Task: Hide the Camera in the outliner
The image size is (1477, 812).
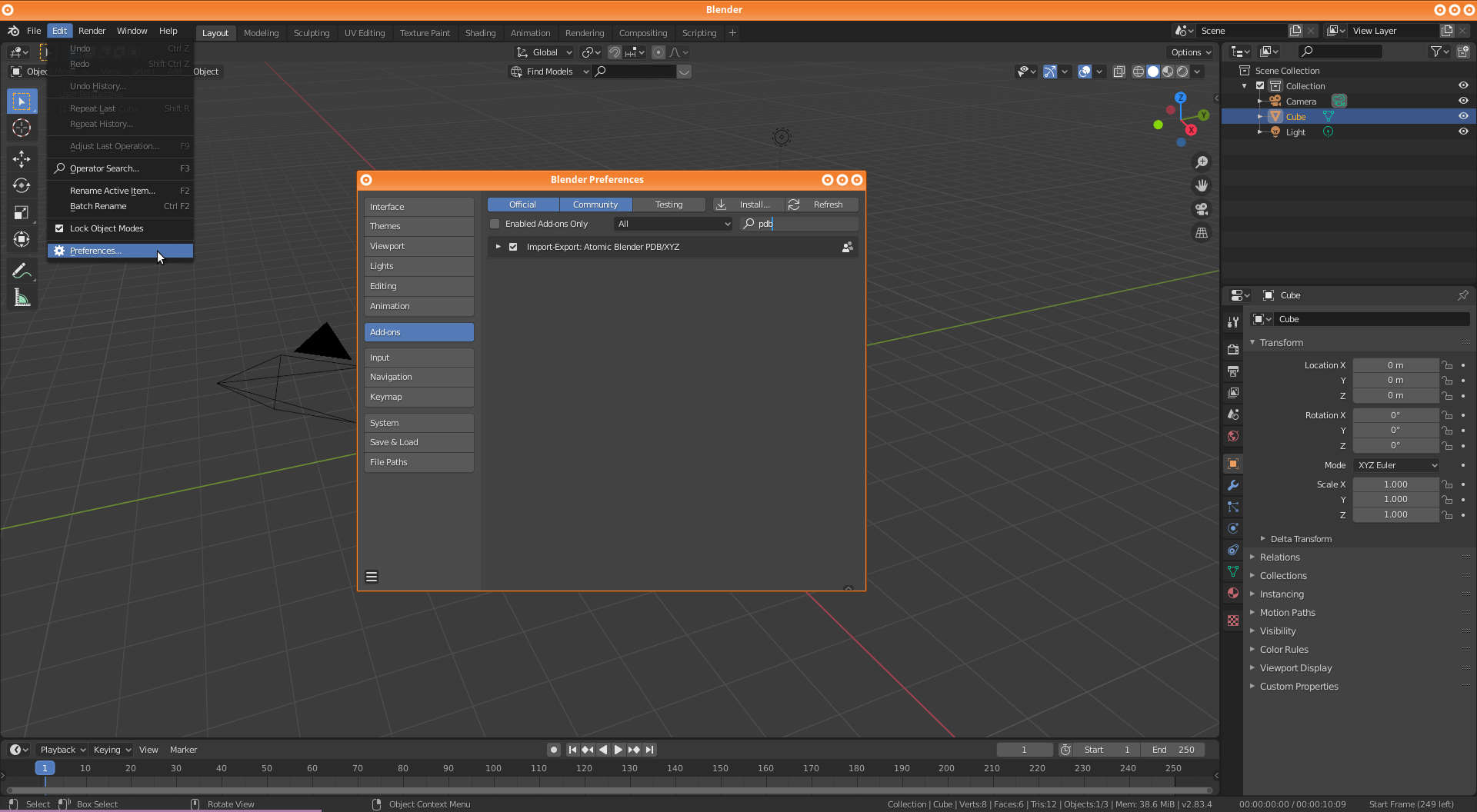Action: (x=1463, y=101)
